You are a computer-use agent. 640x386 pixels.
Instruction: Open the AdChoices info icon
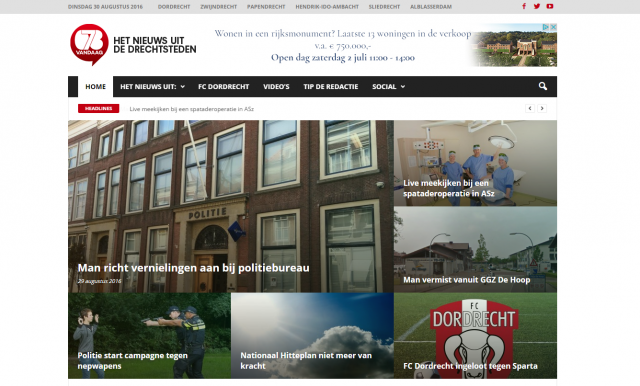click(546, 27)
